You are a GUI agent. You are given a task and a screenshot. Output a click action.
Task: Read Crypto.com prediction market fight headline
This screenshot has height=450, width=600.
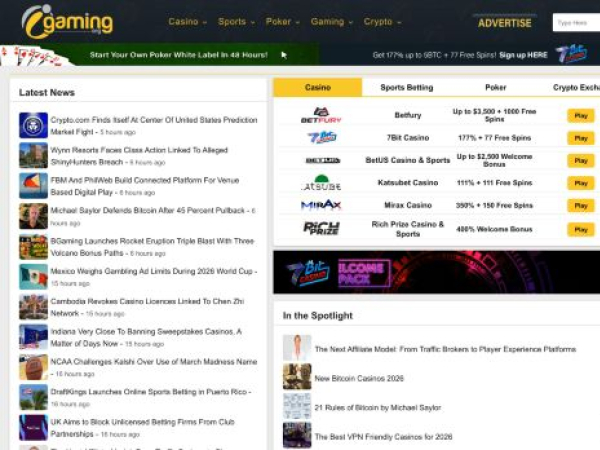click(154, 126)
